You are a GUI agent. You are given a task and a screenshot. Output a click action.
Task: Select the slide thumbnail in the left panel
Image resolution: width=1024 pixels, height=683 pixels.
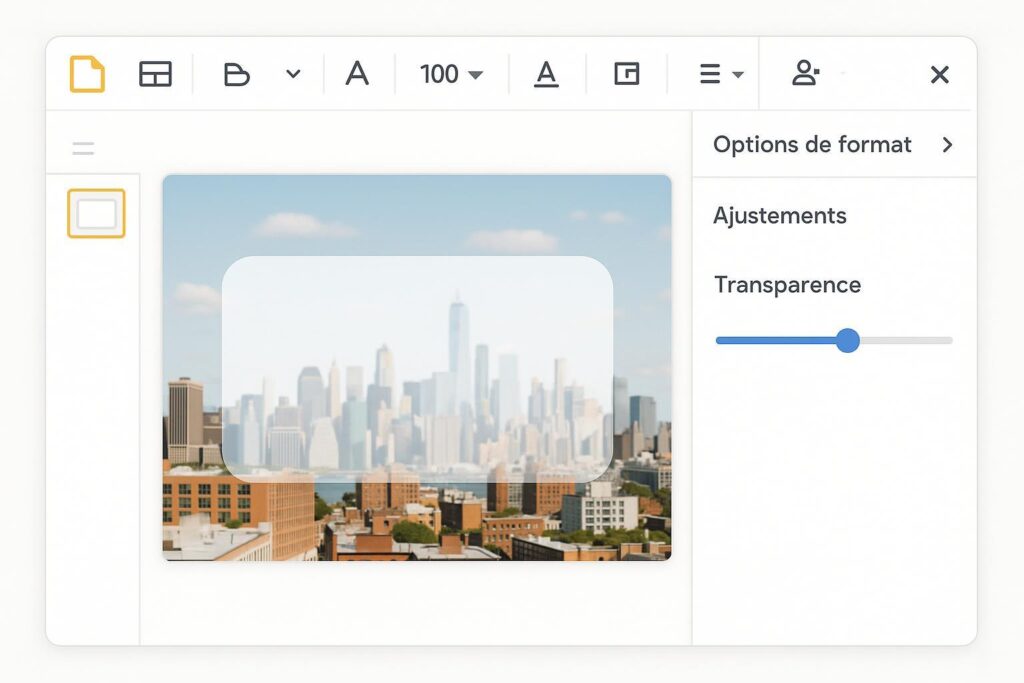pyautogui.click(x=96, y=213)
